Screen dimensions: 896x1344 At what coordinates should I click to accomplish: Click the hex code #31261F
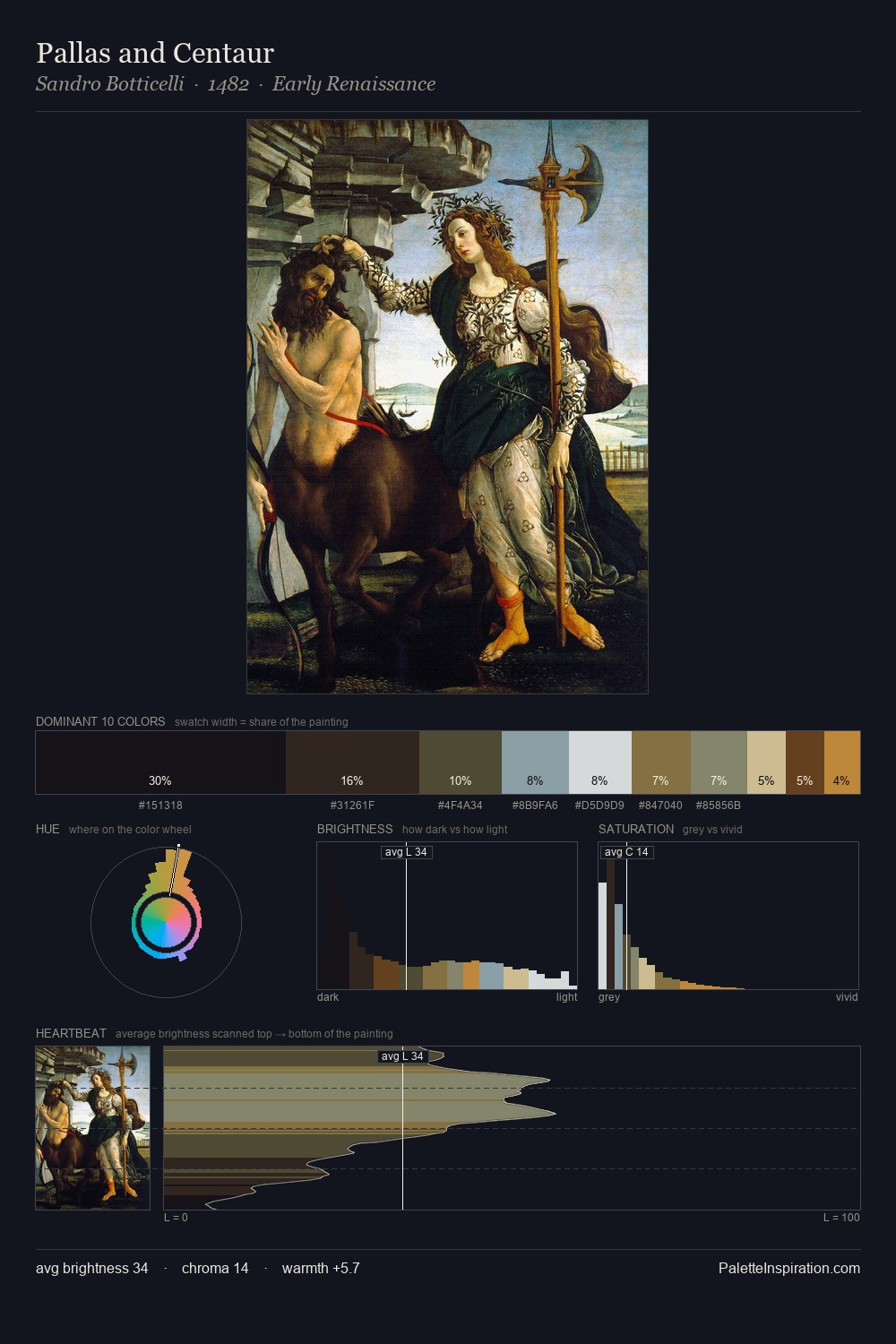(x=352, y=806)
